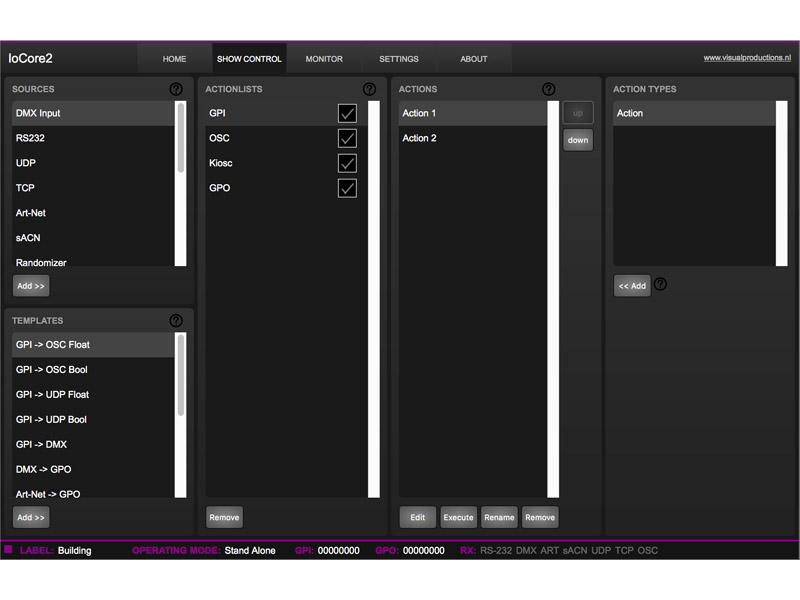Viewport: 800px width, 600px height.
Task: Uncheck the GPI actionlist checkbox
Action: click(x=347, y=113)
